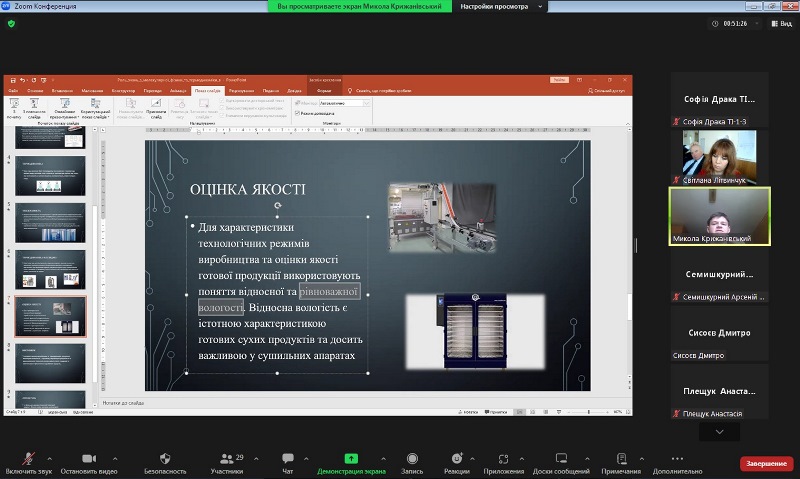Click the green encryption shield icon
800x479 pixels.
[12, 24]
